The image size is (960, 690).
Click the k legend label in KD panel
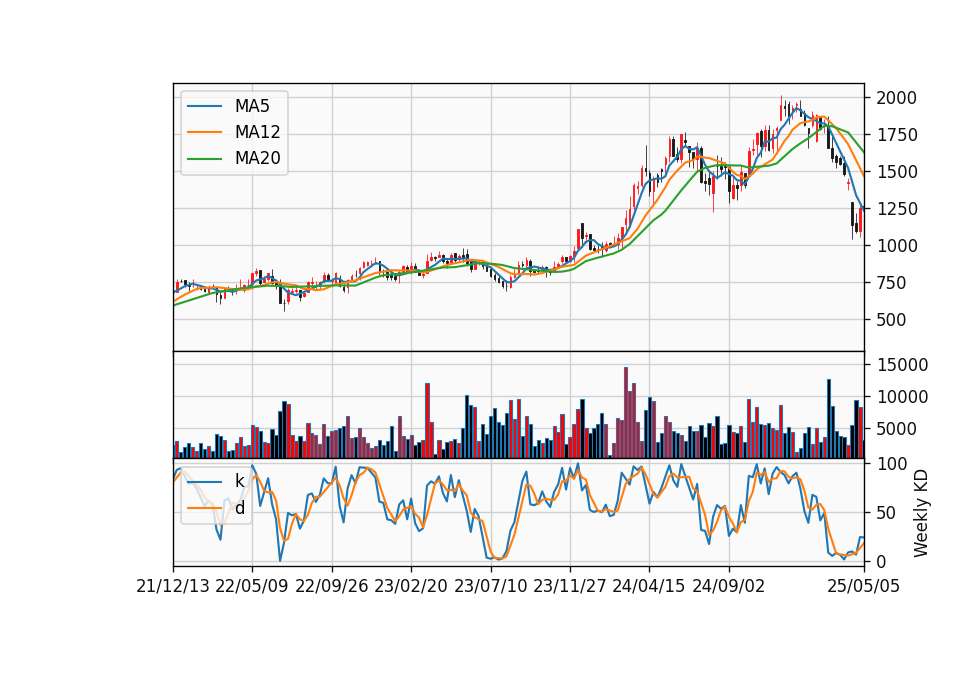pyautogui.click(x=239, y=481)
